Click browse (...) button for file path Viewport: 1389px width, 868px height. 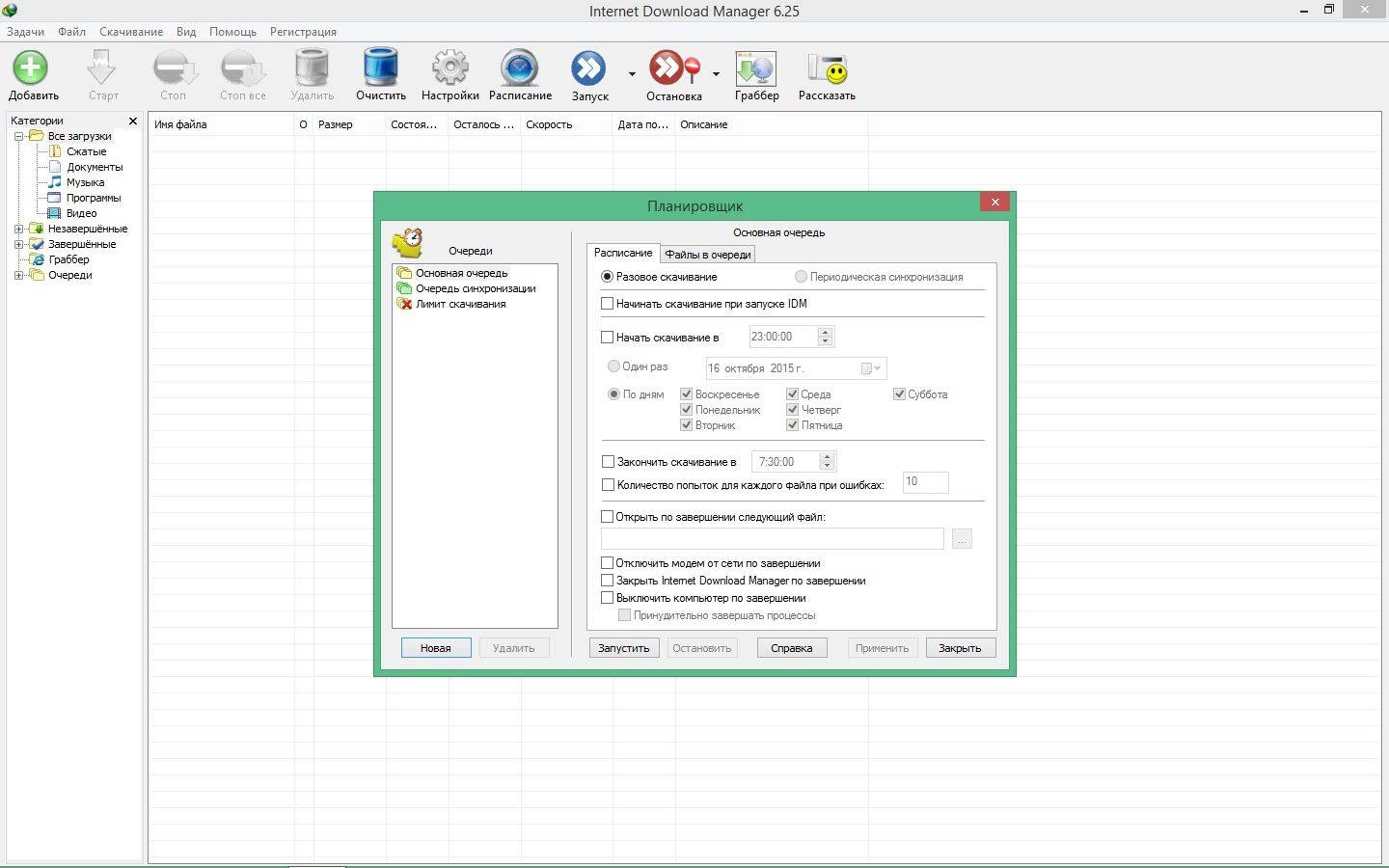tap(962, 539)
